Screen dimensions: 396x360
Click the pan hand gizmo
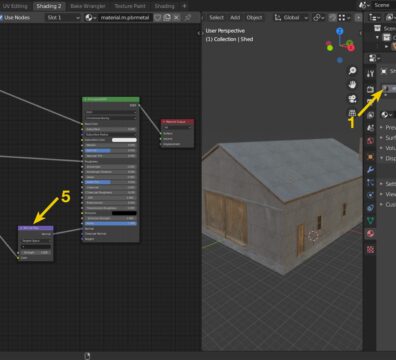click(x=352, y=85)
